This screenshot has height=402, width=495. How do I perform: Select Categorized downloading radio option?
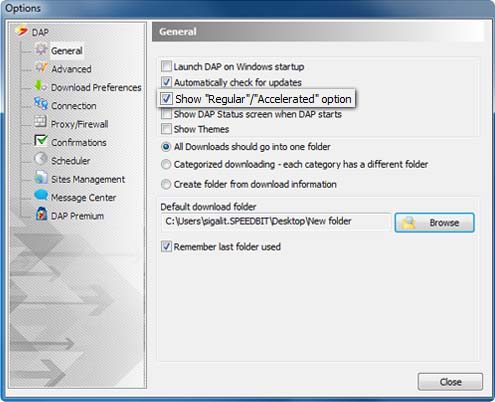point(166,164)
